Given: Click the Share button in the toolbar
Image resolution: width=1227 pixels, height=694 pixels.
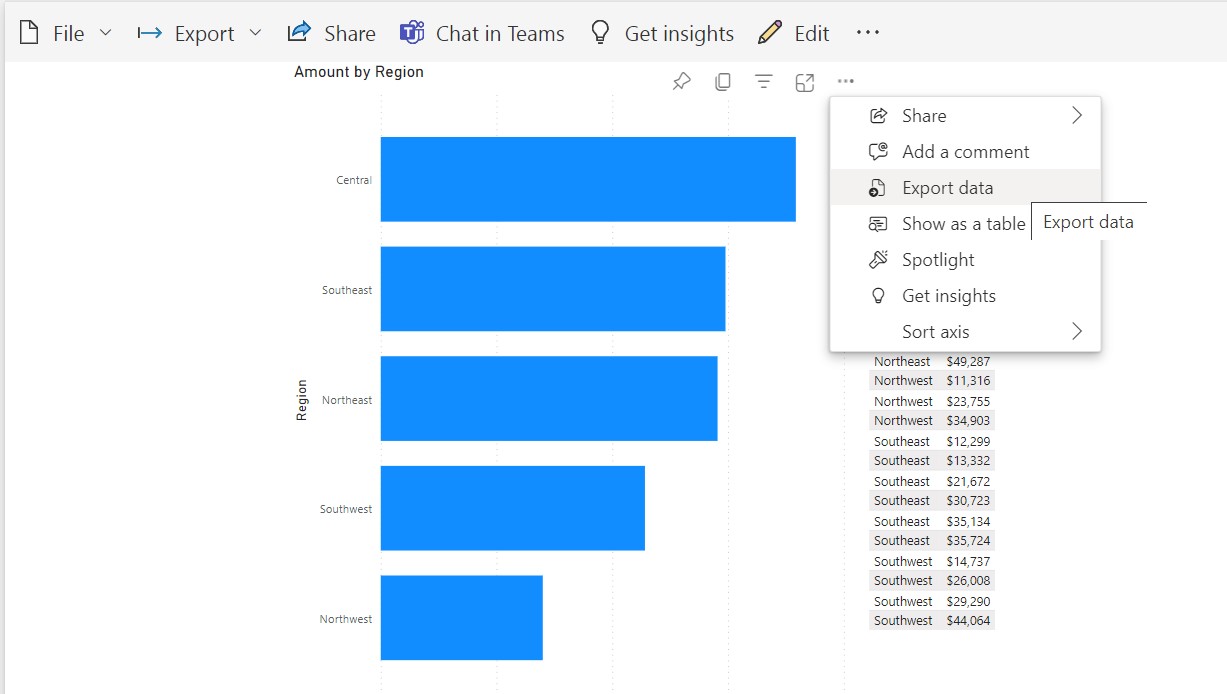Looking at the screenshot, I should point(331,33).
